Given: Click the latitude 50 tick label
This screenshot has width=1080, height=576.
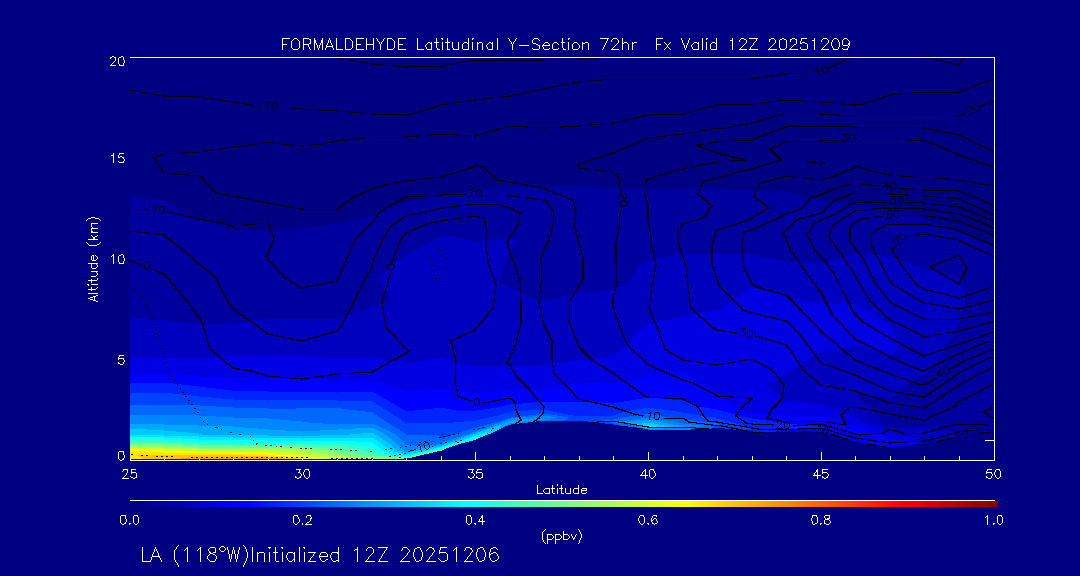Looking at the screenshot, I should [994, 473].
